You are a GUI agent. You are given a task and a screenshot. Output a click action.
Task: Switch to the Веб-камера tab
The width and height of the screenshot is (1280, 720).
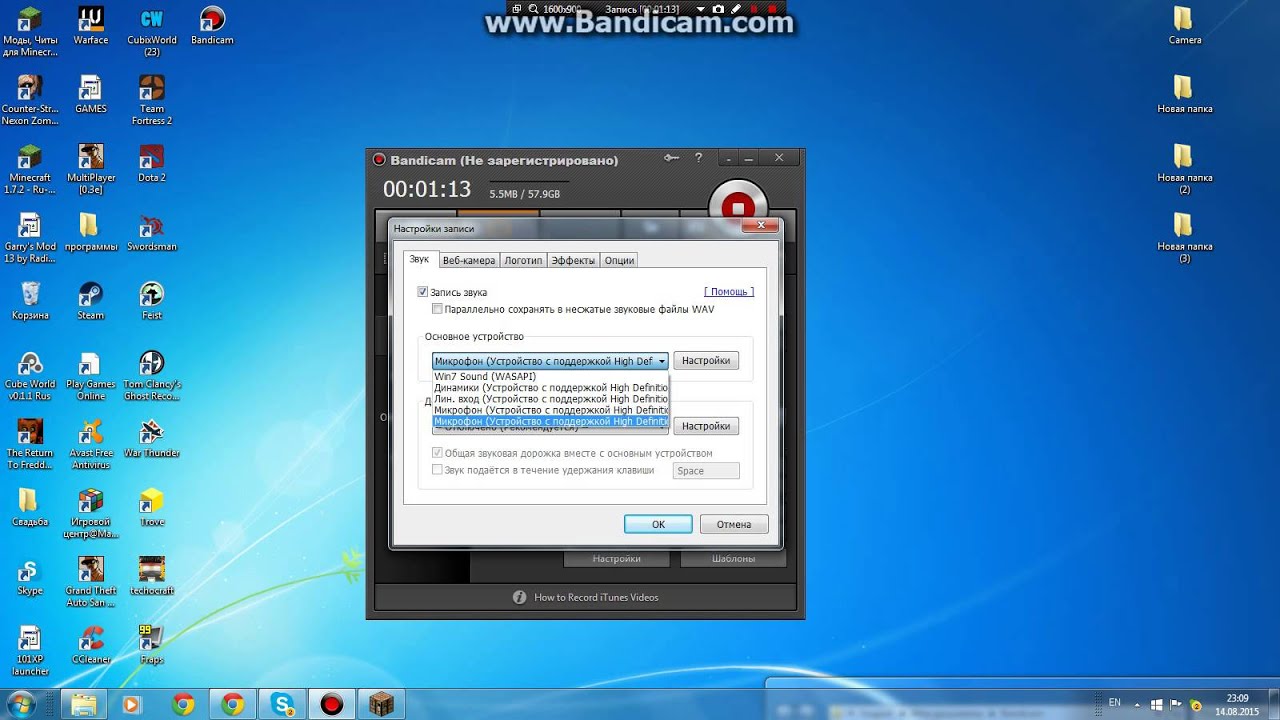468,260
